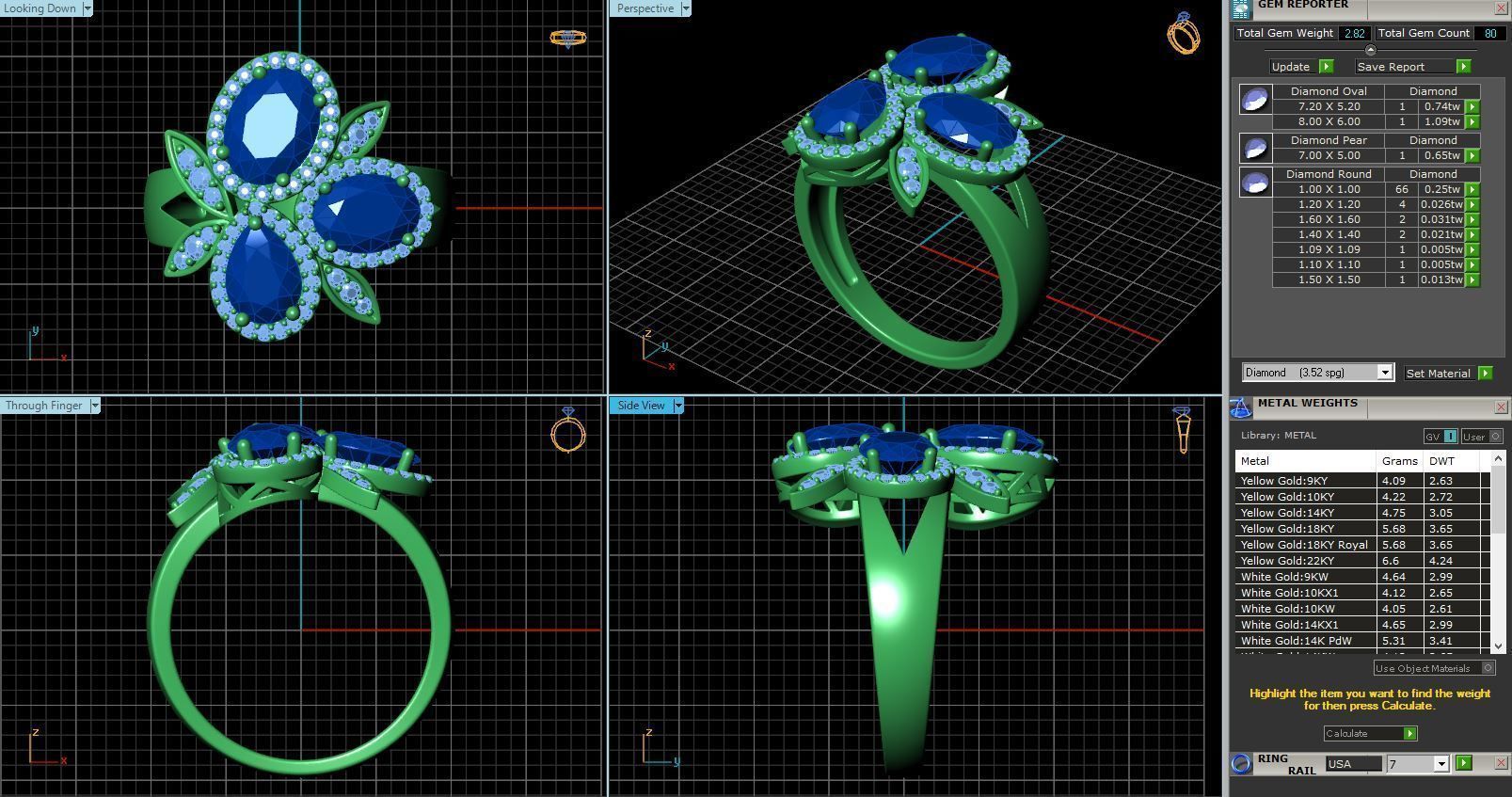Click the Ring Rail ring icon
The height and width of the screenshot is (797, 1512).
[1241, 763]
